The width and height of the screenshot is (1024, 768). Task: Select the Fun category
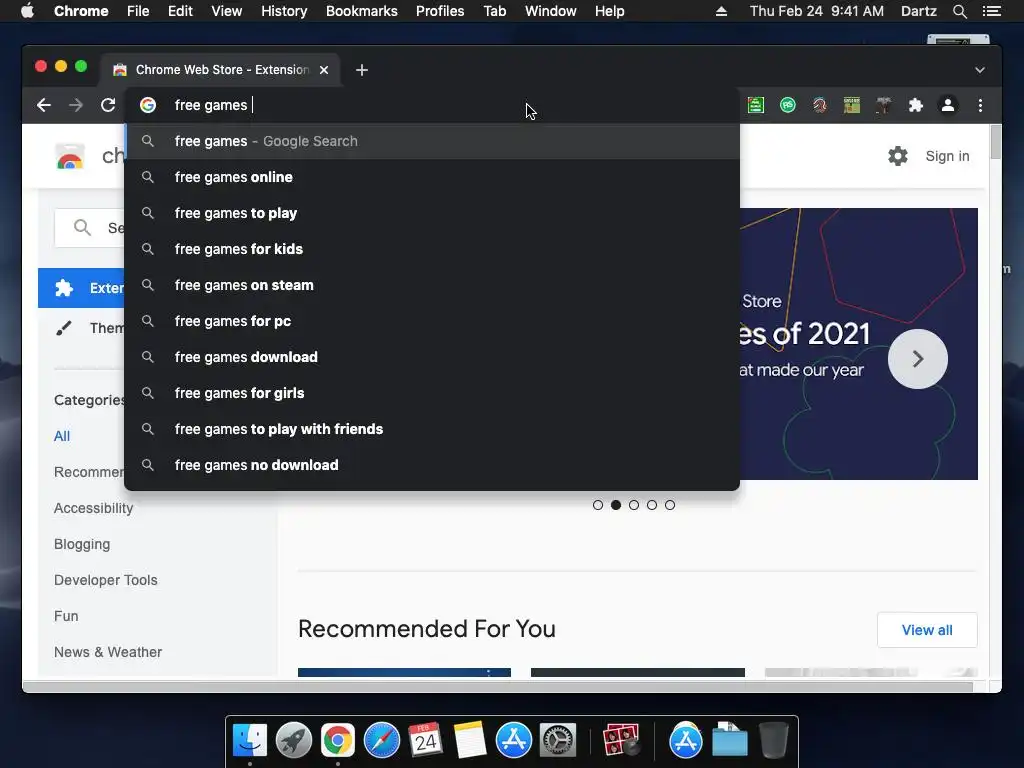tap(66, 616)
